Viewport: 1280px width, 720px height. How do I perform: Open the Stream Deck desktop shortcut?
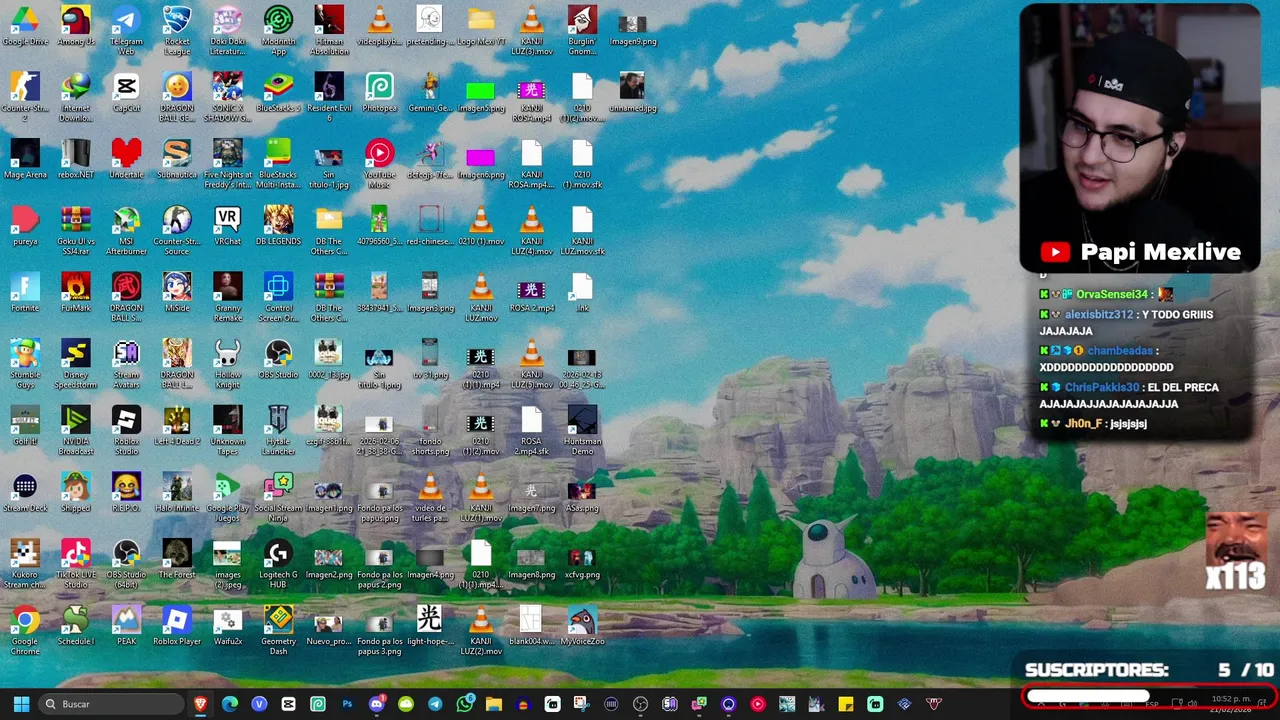coord(25,493)
